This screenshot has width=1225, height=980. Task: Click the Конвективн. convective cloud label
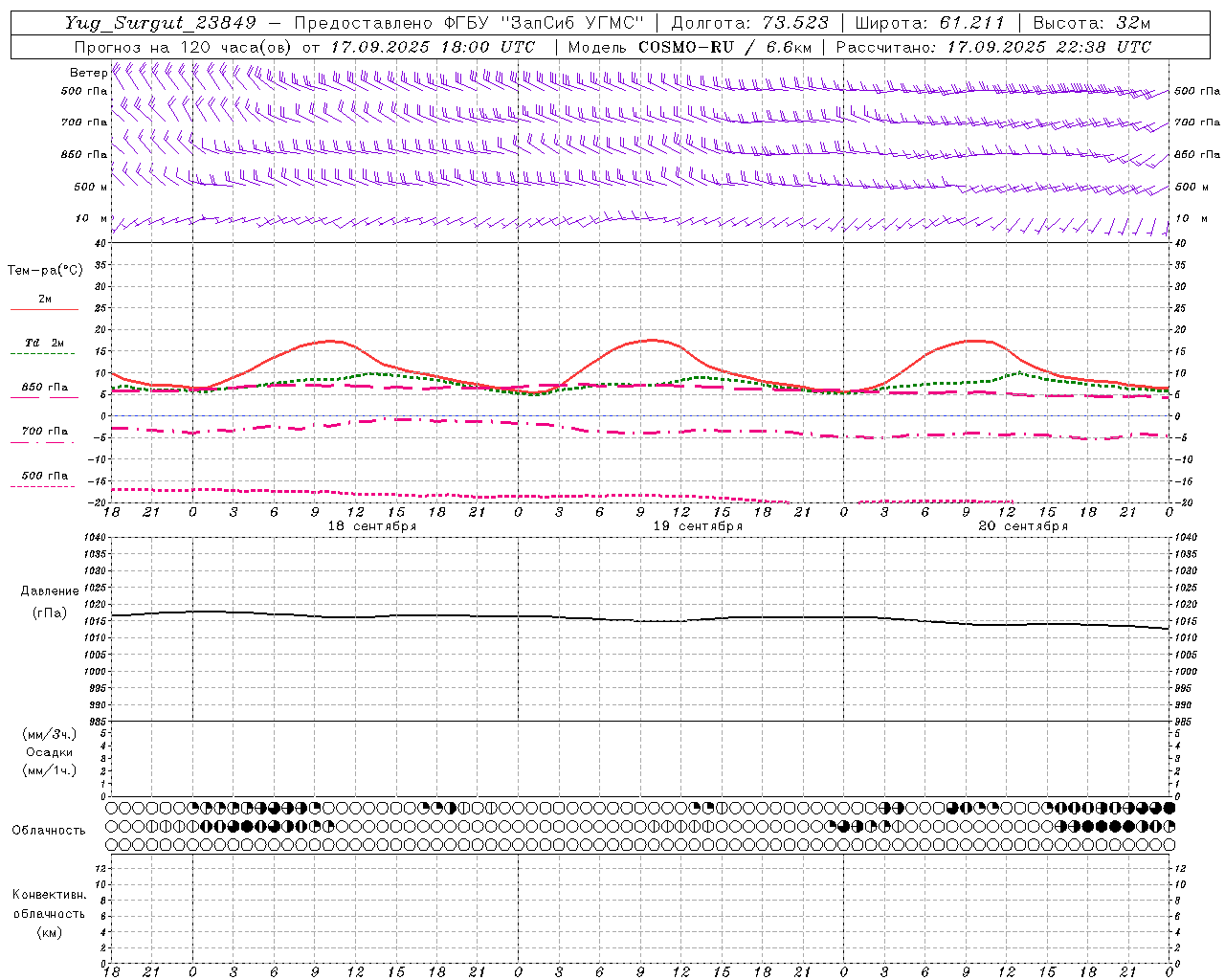point(50,895)
